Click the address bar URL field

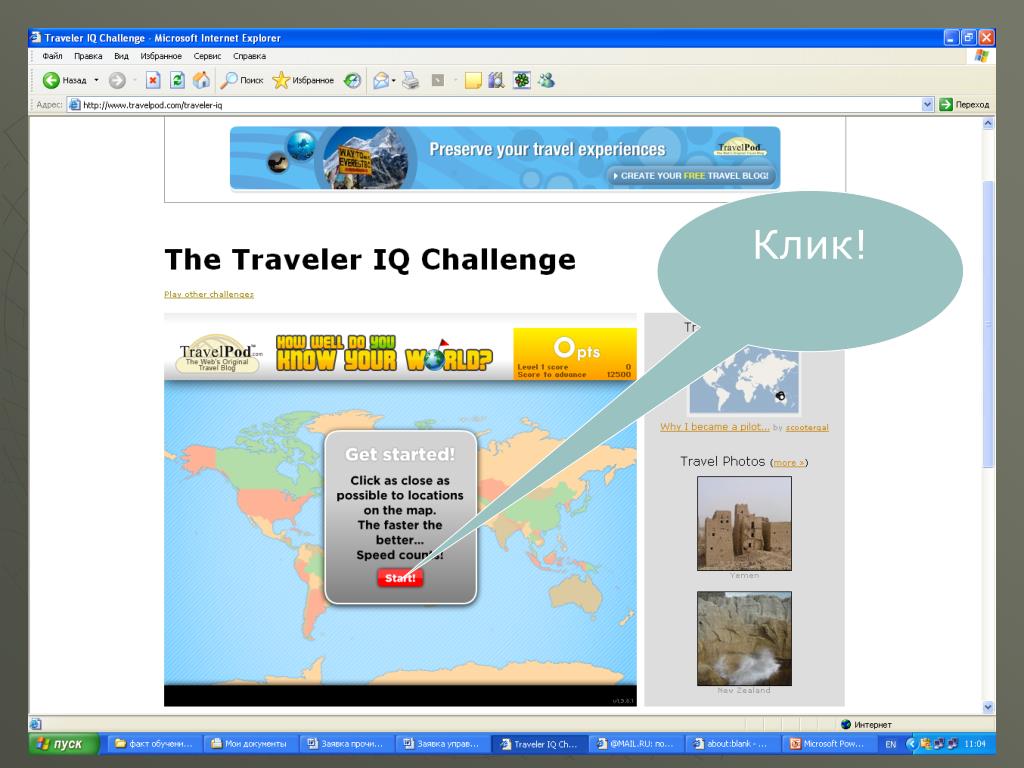pos(495,104)
